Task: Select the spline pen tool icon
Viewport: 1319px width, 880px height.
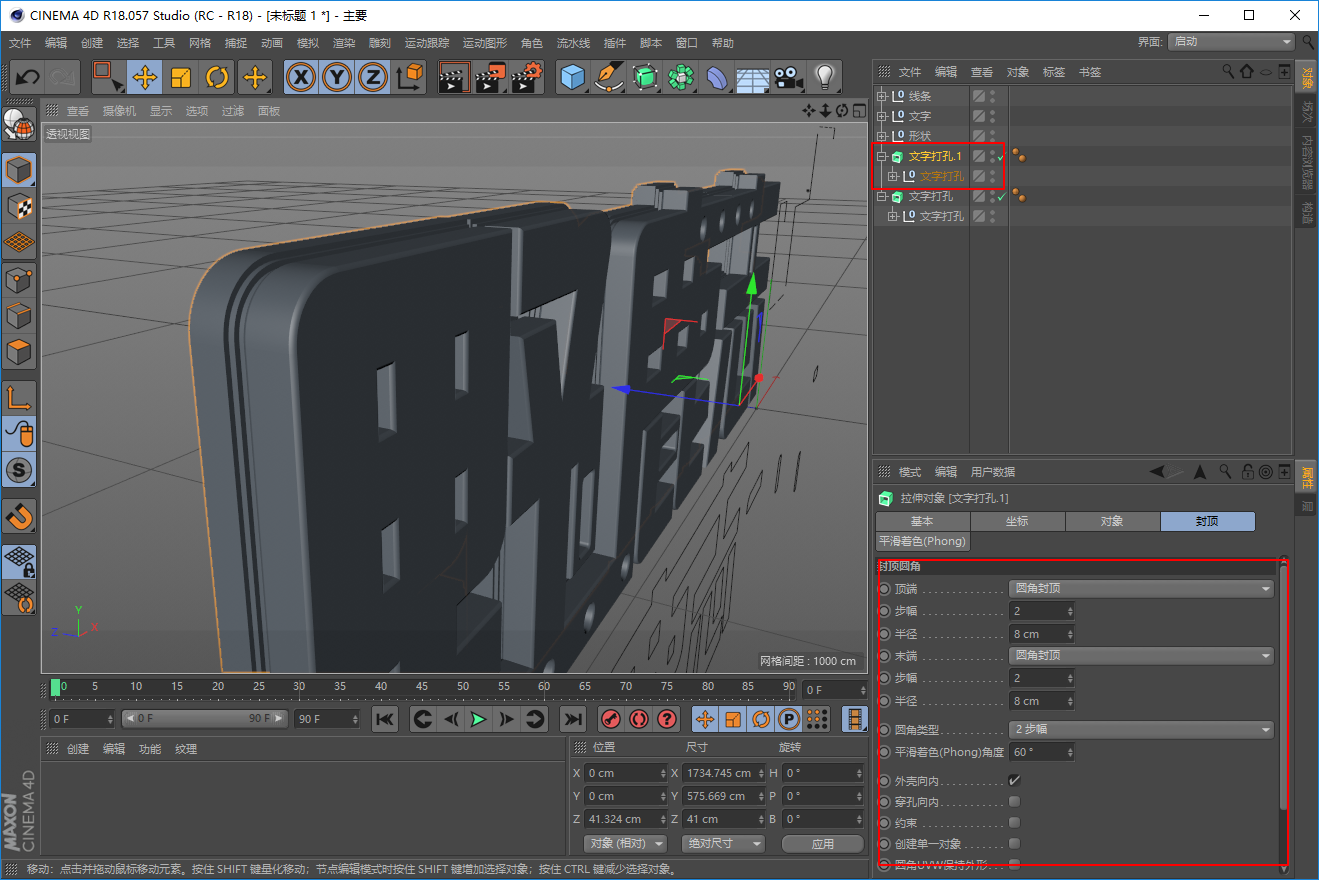Action: click(x=608, y=77)
